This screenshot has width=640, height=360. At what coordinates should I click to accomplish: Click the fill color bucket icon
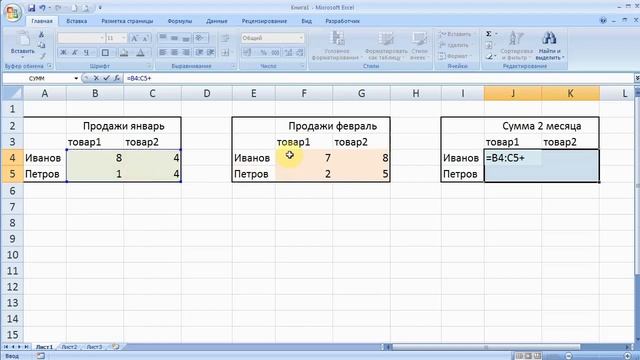click(x=124, y=53)
